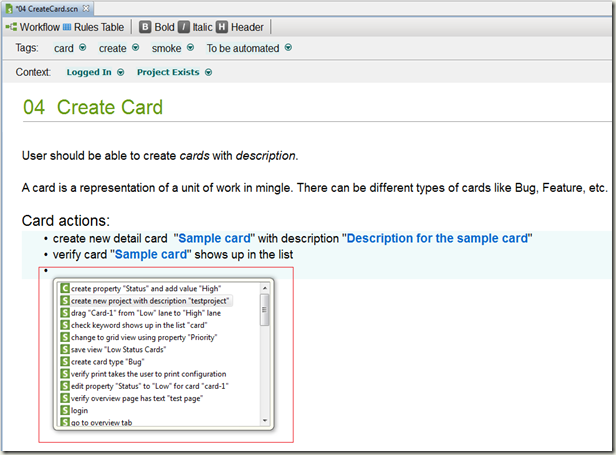Click the Card actions: heading
Image resolution: width=616 pixels, height=455 pixels.
pyautogui.click(x=66, y=220)
